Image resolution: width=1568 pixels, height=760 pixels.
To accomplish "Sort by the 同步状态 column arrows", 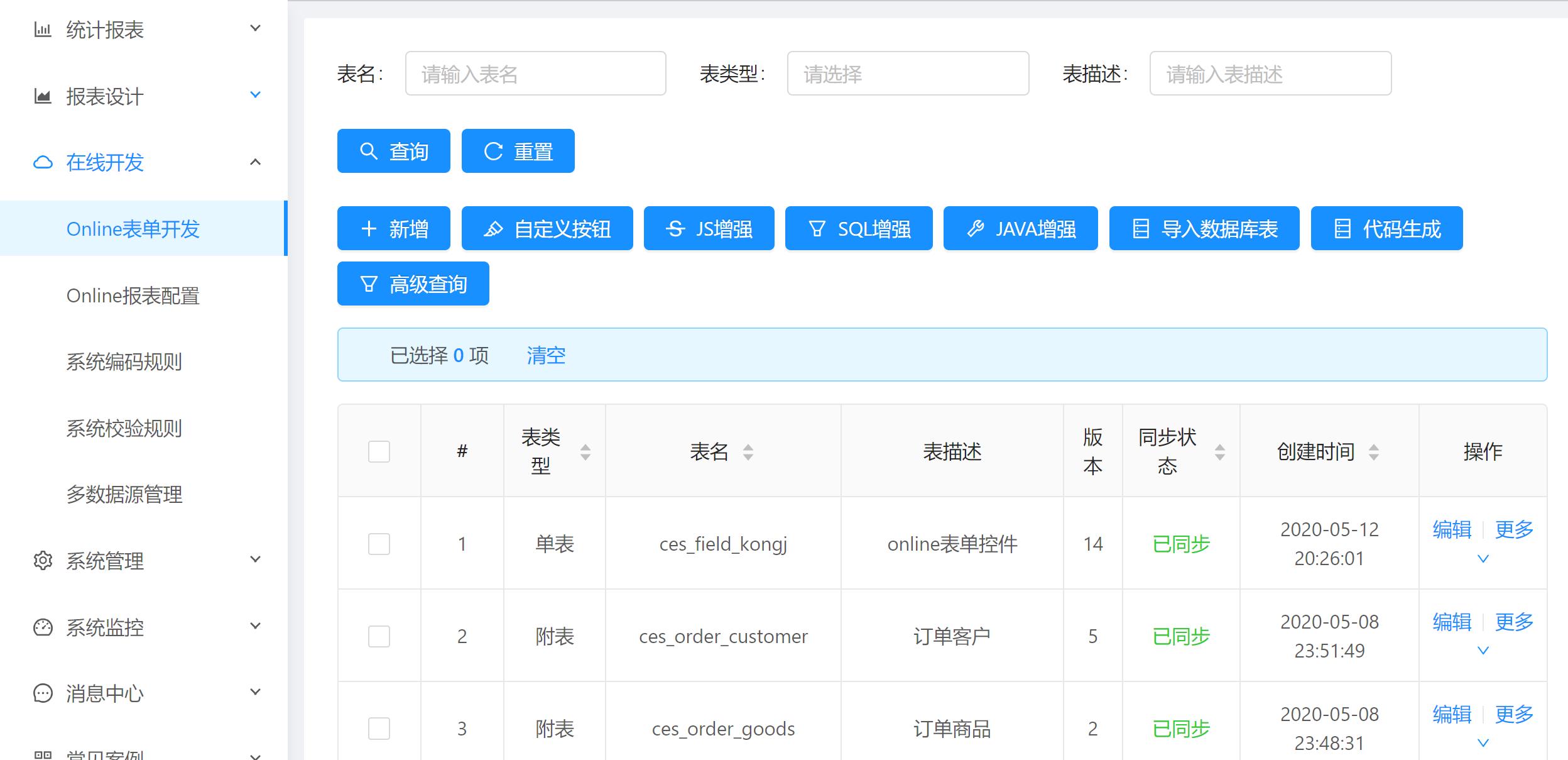I will pos(1220,452).
